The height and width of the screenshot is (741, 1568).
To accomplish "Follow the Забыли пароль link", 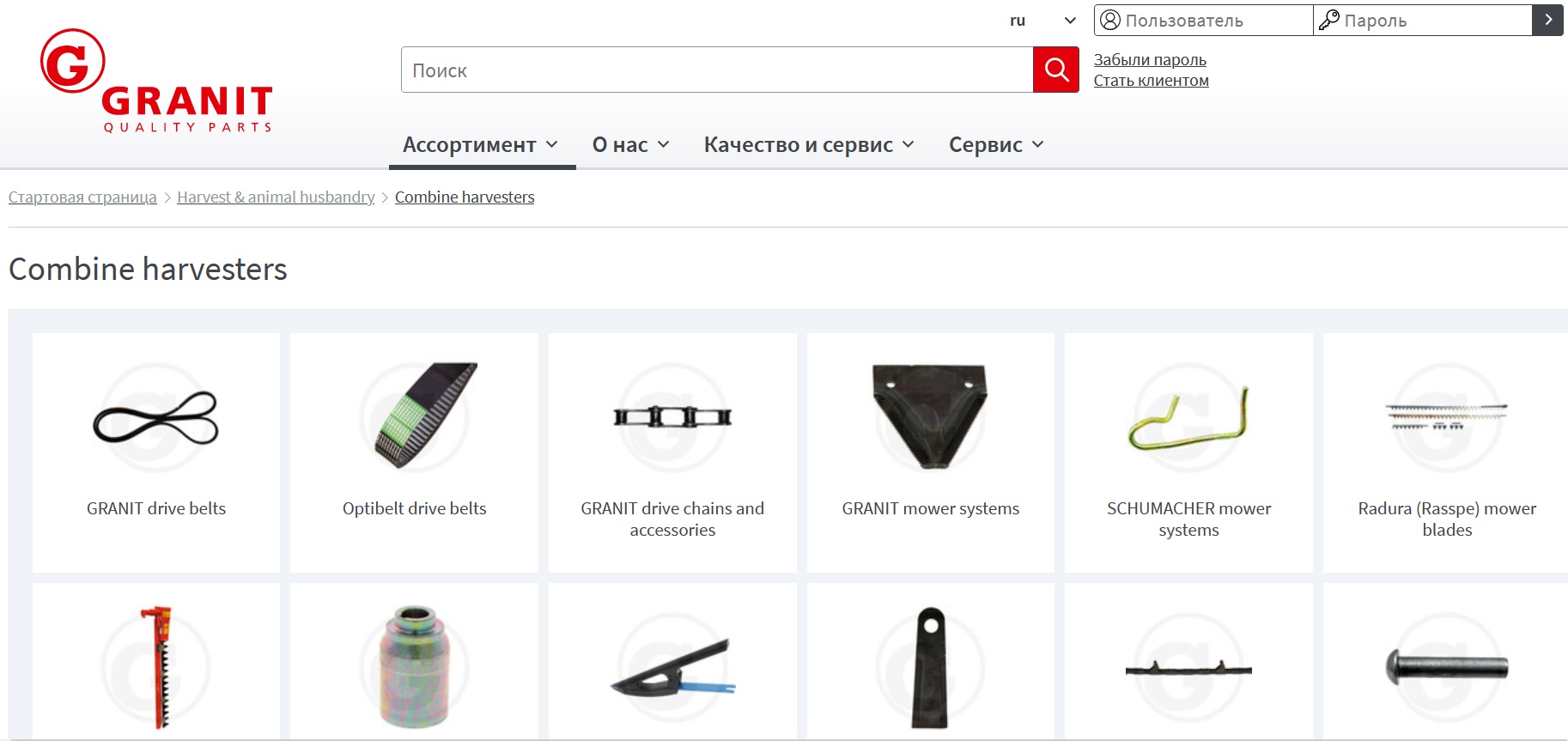I will [1150, 60].
